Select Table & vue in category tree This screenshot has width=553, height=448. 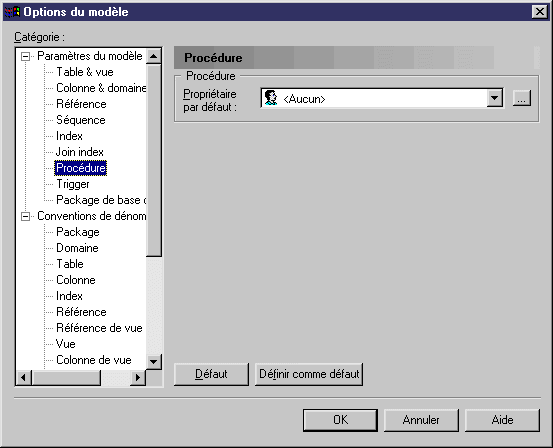85,72
